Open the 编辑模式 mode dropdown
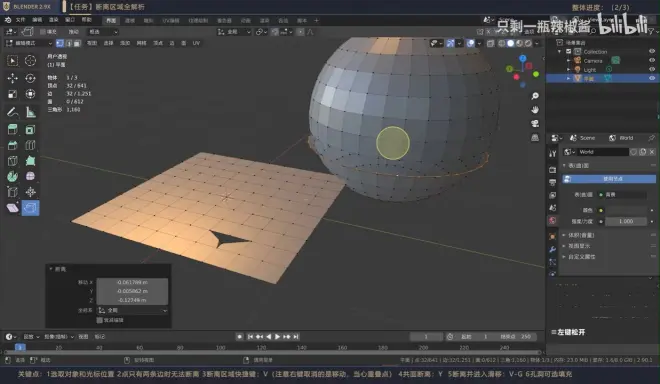This screenshot has height=384, width=660. pyautogui.click(x=29, y=43)
